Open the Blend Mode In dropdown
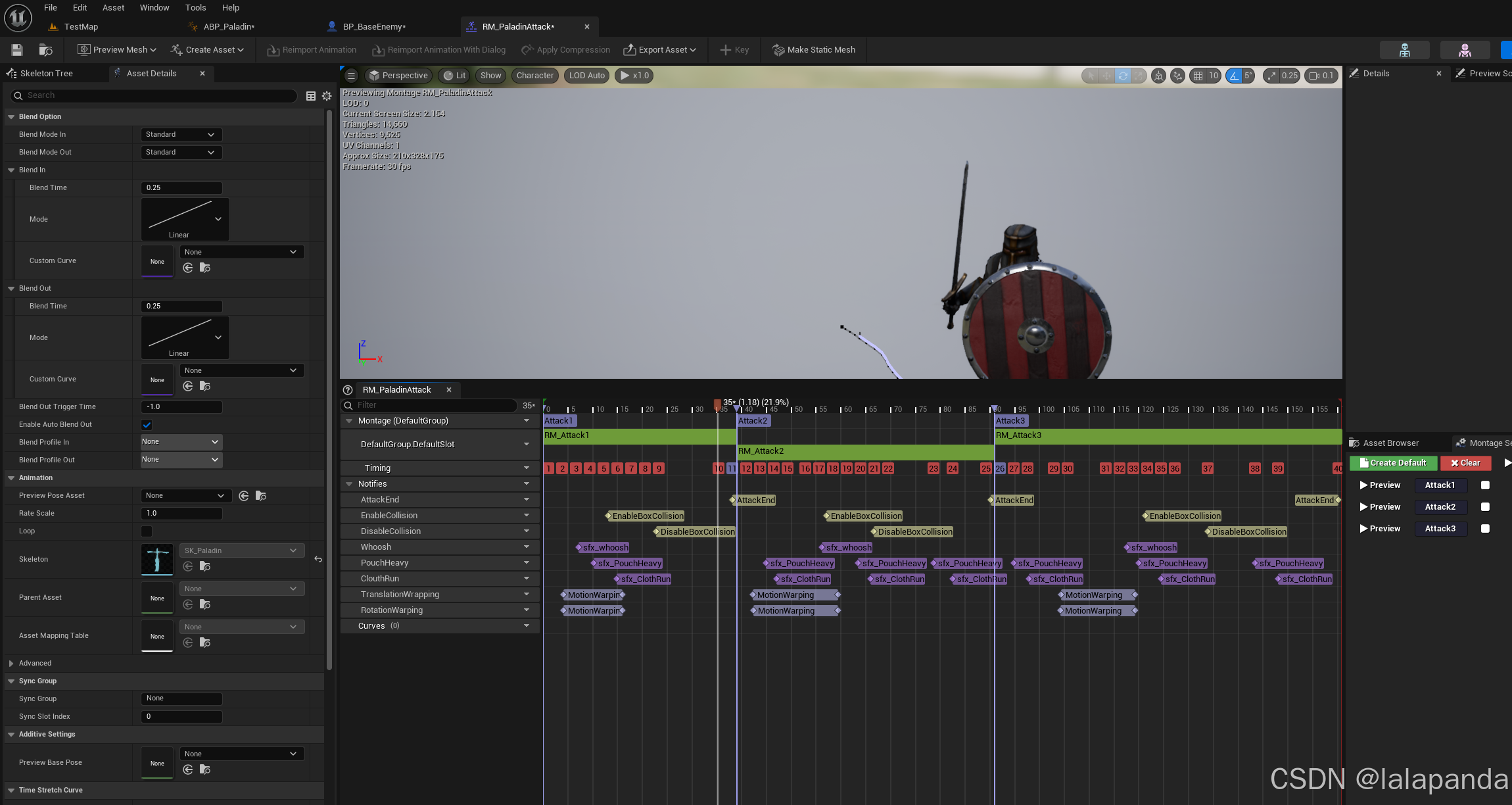The width and height of the screenshot is (1512, 805). (181, 135)
